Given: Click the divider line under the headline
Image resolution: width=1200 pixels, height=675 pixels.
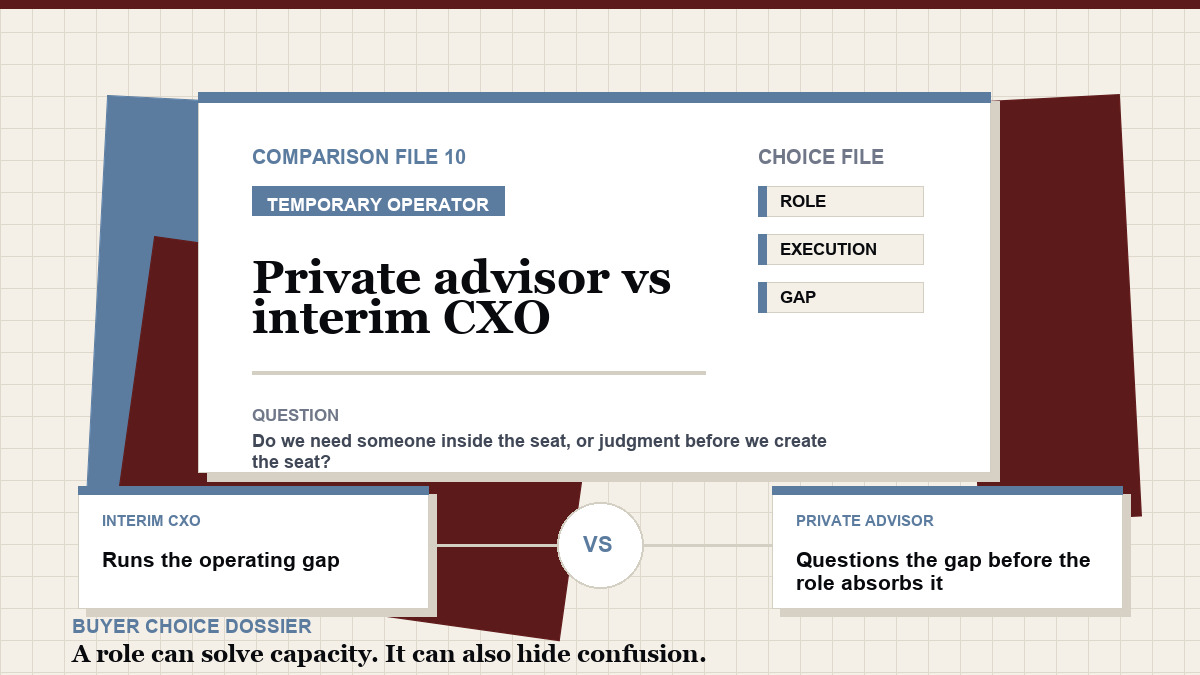Looking at the screenshot, I should [479, 373].
